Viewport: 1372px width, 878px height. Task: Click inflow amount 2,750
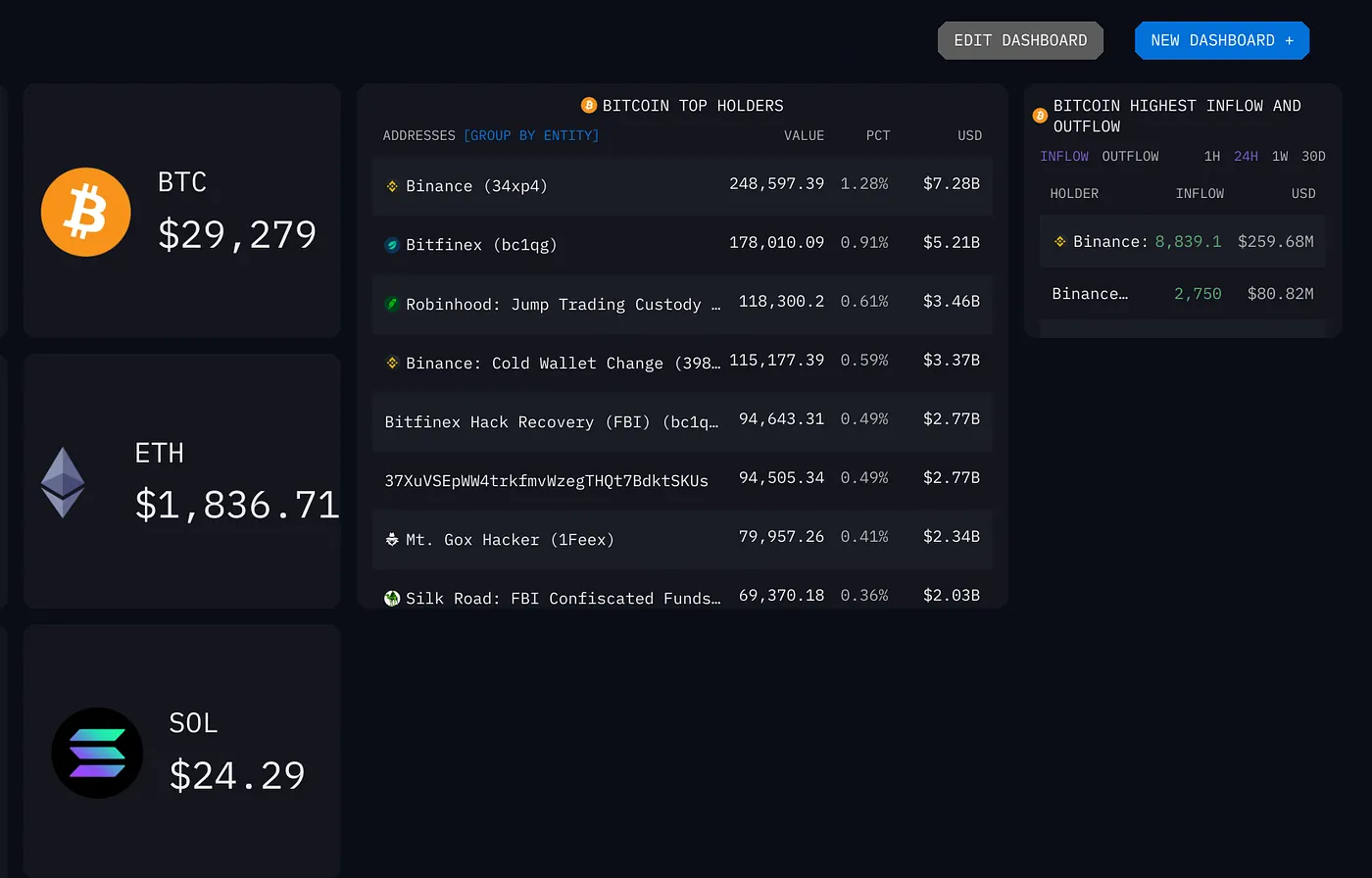(x=1198, y=293)
